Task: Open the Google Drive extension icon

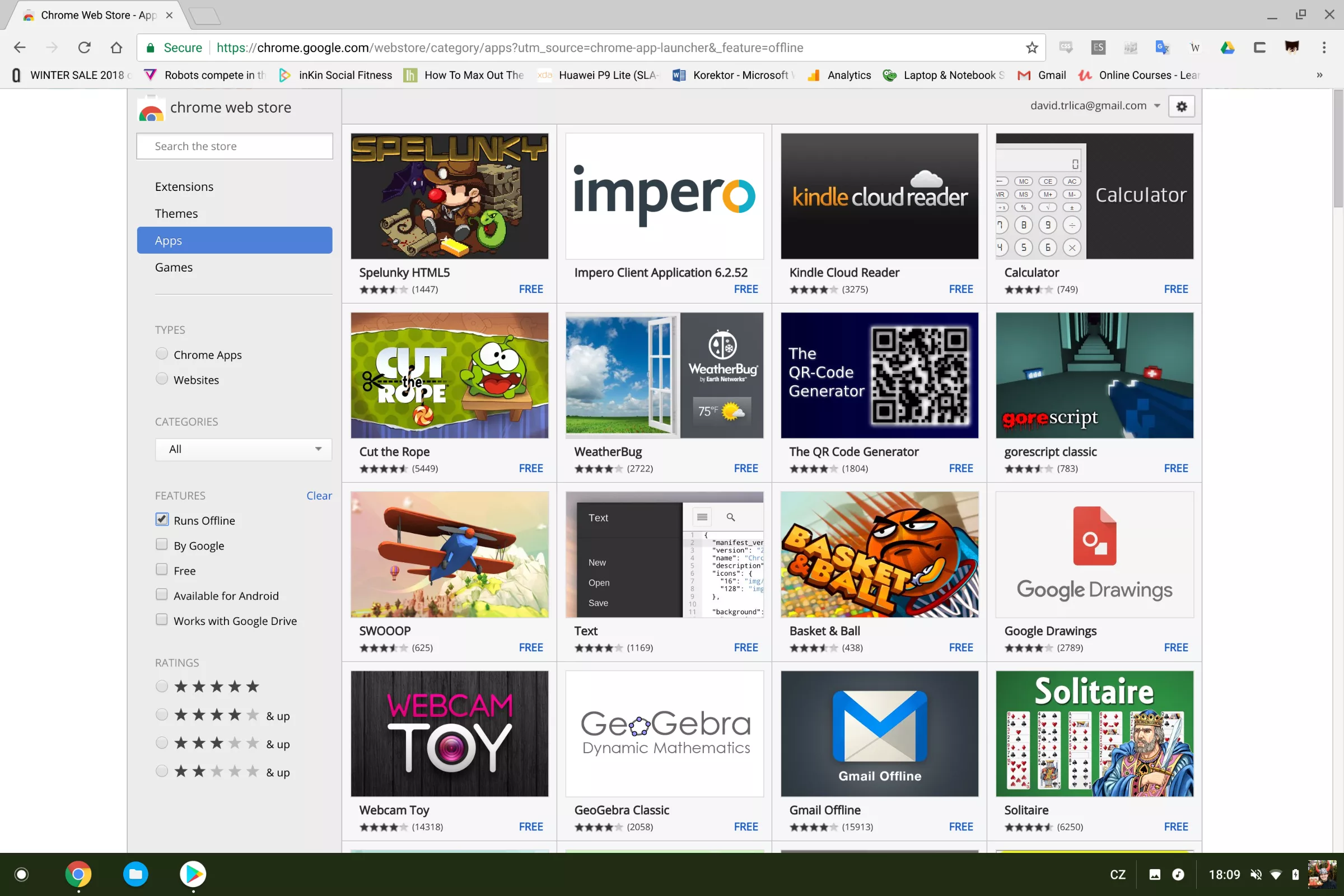Action: tap(1228, 48)
